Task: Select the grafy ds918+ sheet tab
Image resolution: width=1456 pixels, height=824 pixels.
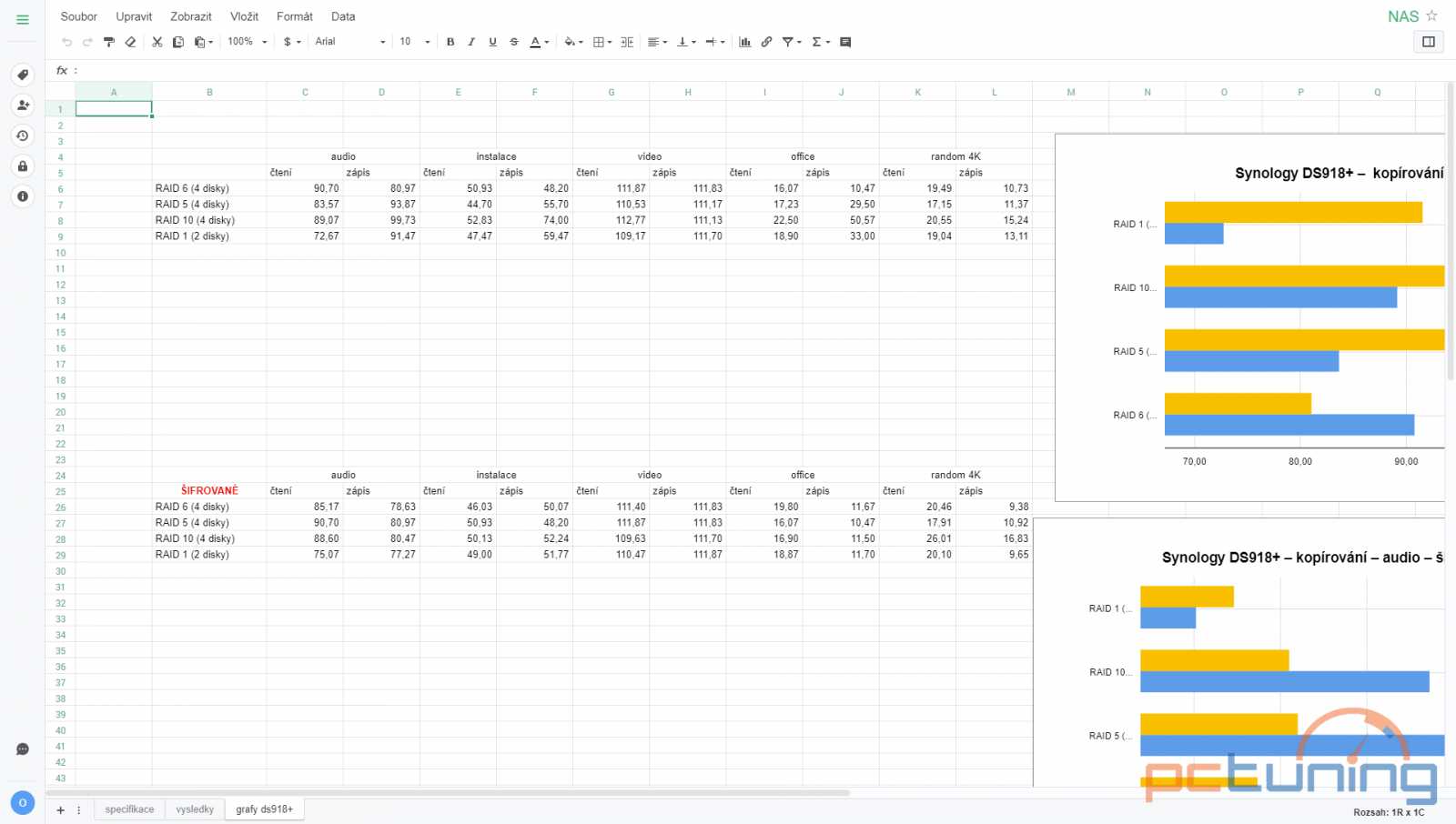Action: pyautogui.click(x=265, y=809)
